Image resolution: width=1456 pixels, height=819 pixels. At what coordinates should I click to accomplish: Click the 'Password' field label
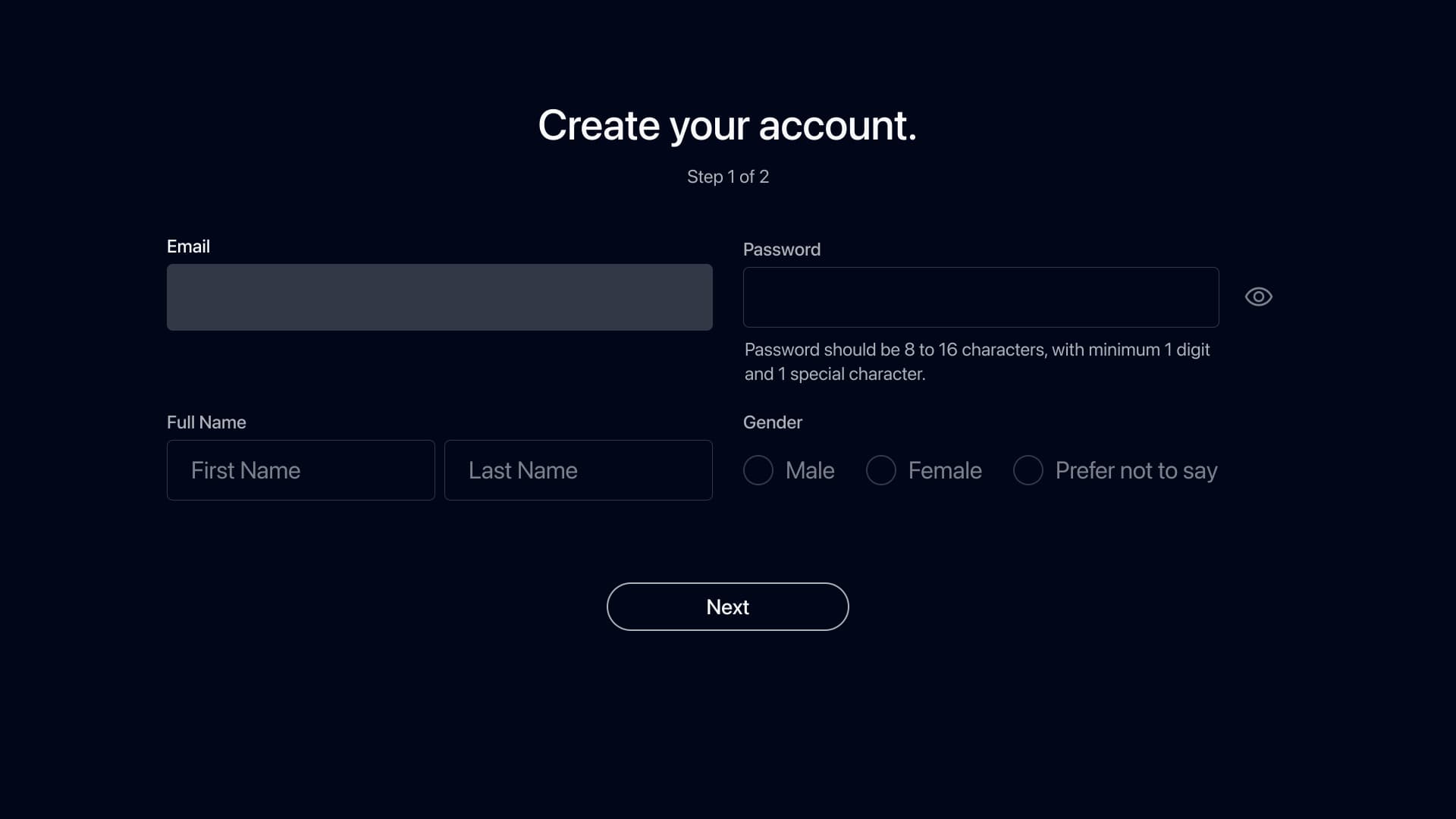781,249
